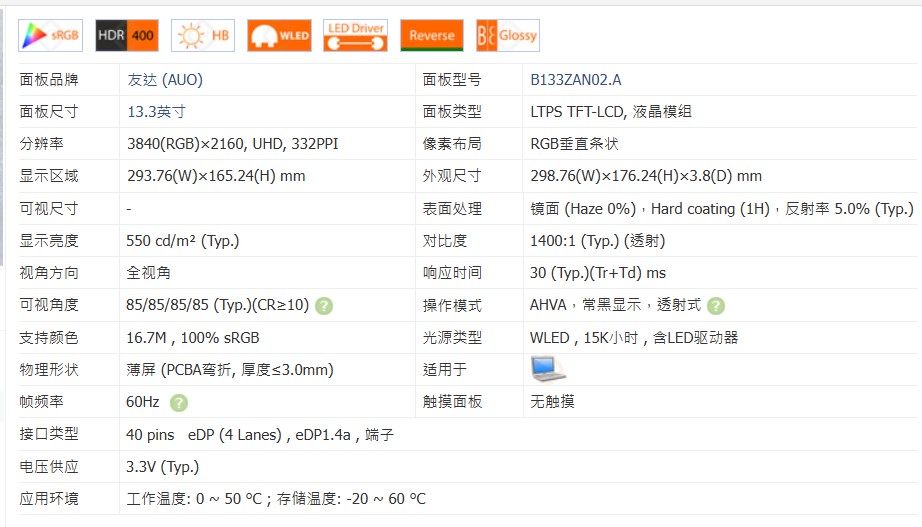The width and height of the screenshot is (922, 527).
Task: Click the 面板品牌 row label
Action: point(49,80)
